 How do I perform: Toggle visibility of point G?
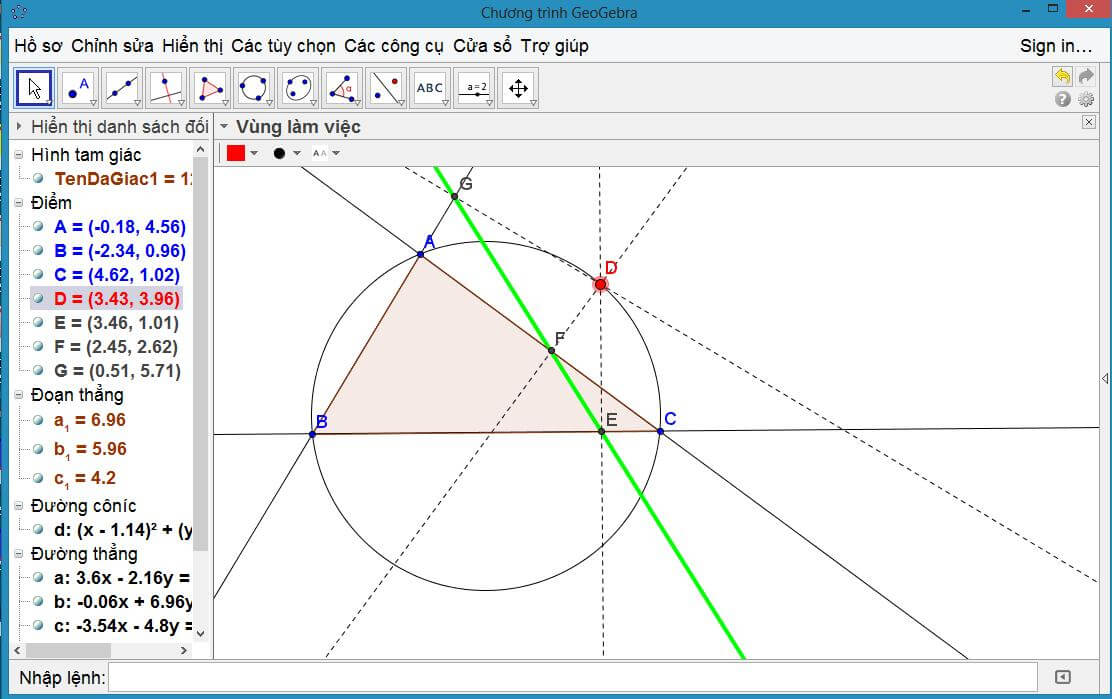[x=38, y=370]
